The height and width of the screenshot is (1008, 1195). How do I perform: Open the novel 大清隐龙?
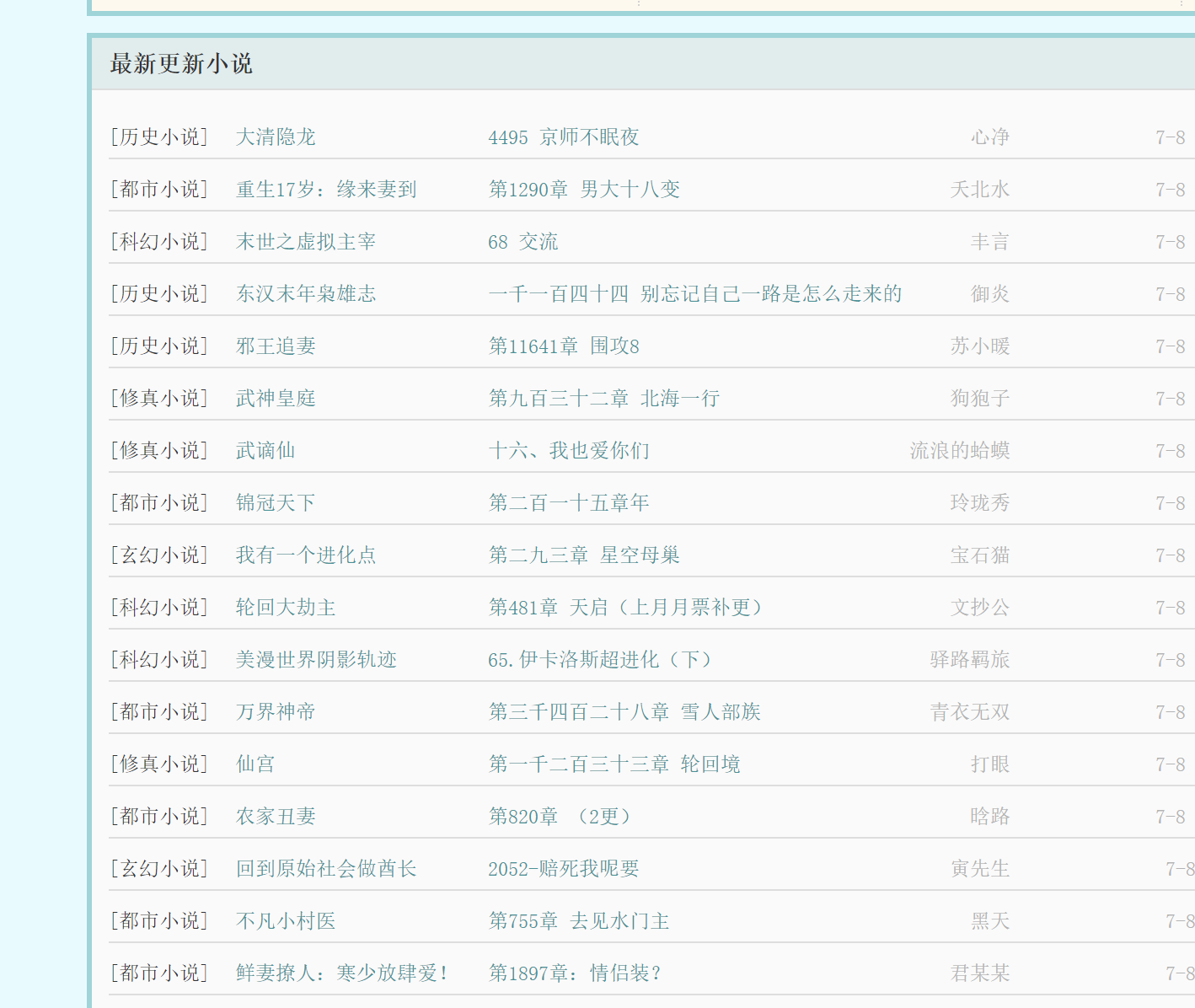pos(276,137)
